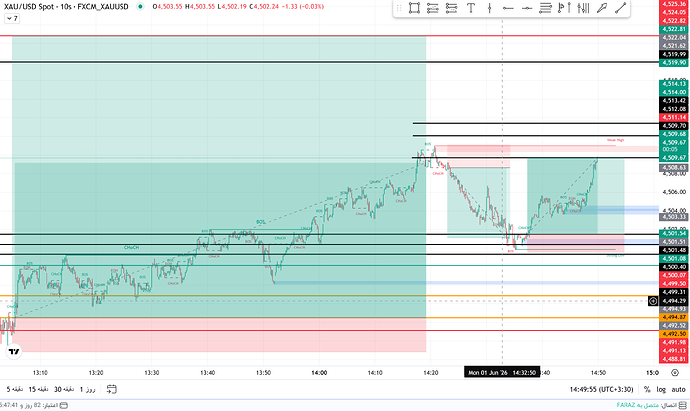Click the 4,519.99 black price label
This screenshot has height=411, width=690.
[674, 54]
